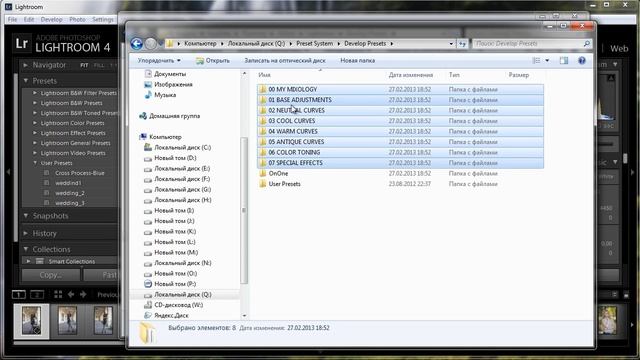Click Локальный диск (Q:) in breadcrumb
Image resolution: width=640 pixels, height=360 pixels.
(x=256, y=43)
